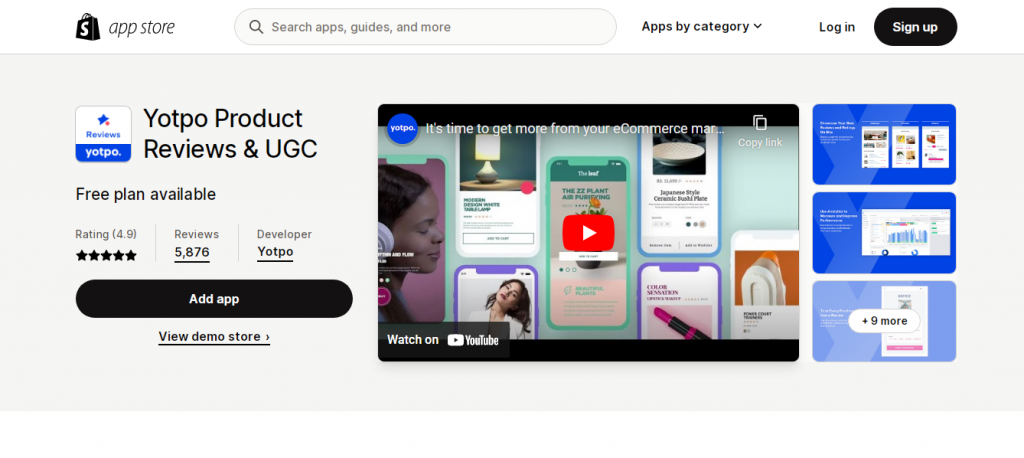The height and width of the screenshot is (458, 1024).
Task: Click the Rating (4.9) label
Action: 106,234
